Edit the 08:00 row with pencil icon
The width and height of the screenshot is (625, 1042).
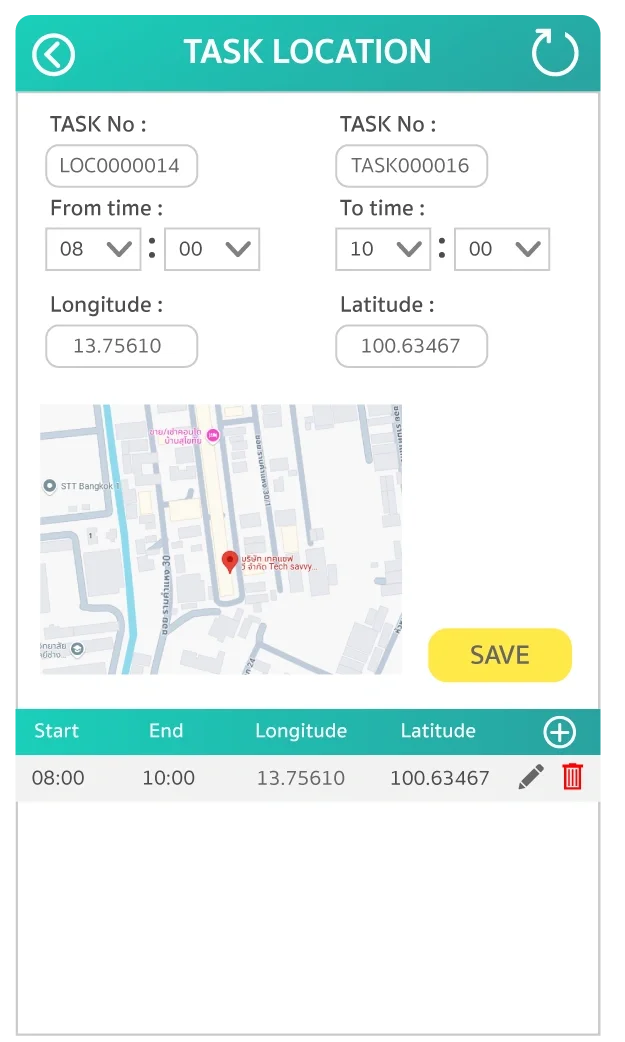click(531, 777)
